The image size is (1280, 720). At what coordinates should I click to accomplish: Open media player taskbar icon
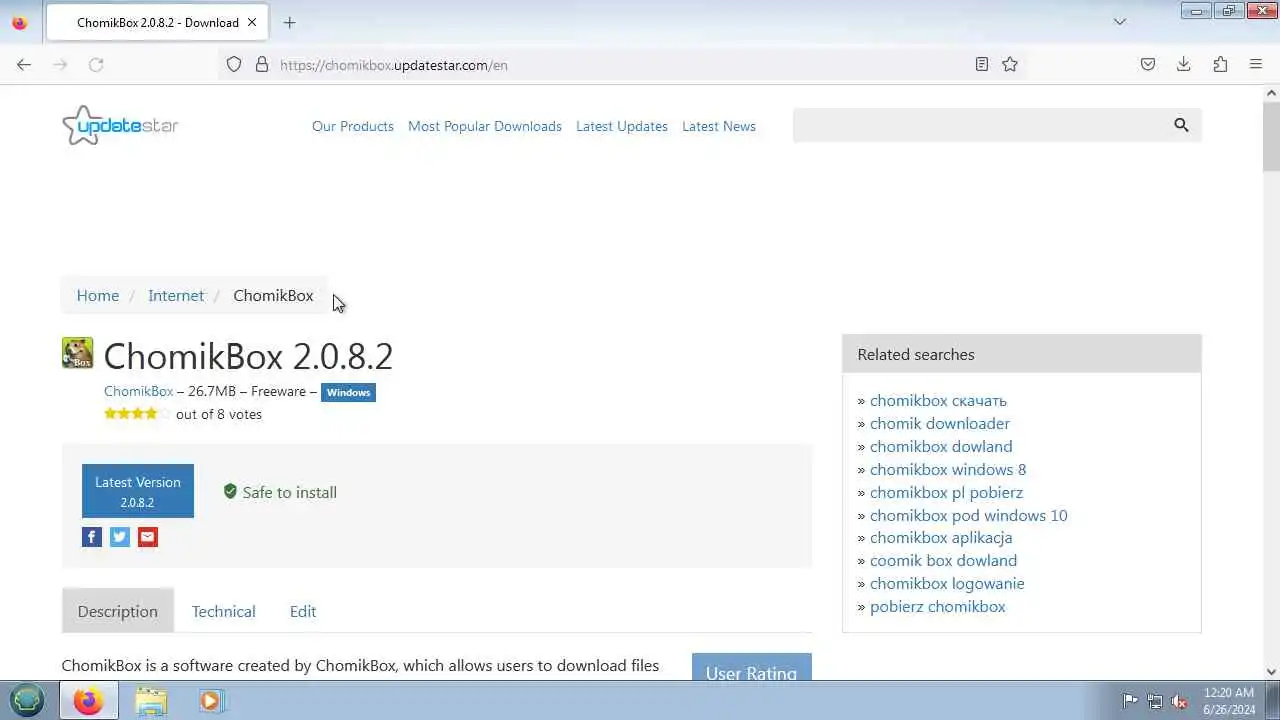(210, 701)
